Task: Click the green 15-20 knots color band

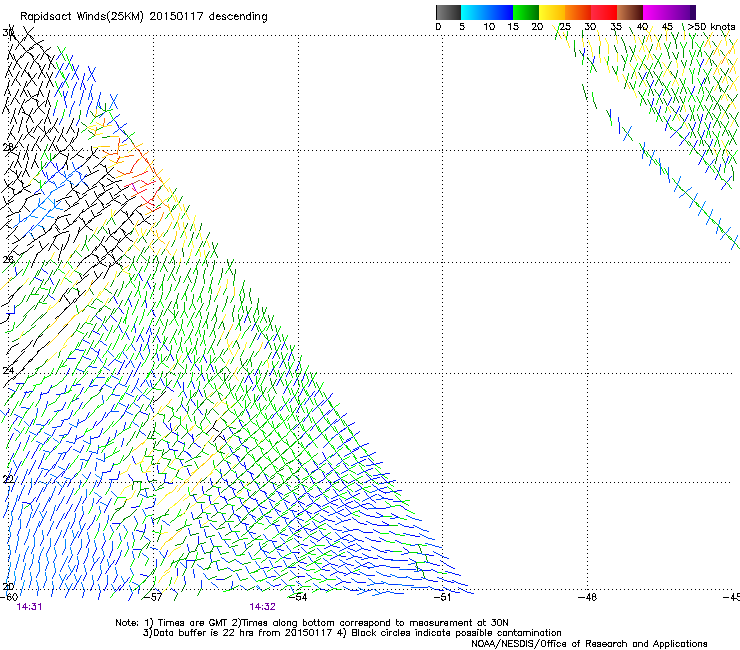Action: point(526,12)
